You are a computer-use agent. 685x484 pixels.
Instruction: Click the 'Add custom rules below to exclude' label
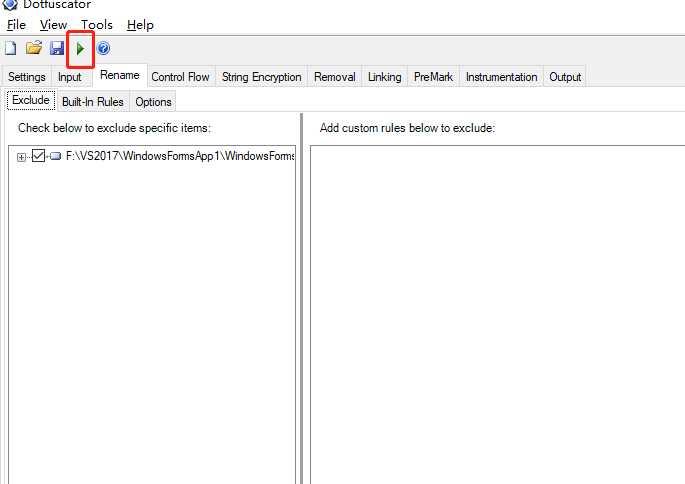click(x=407, y=128)
